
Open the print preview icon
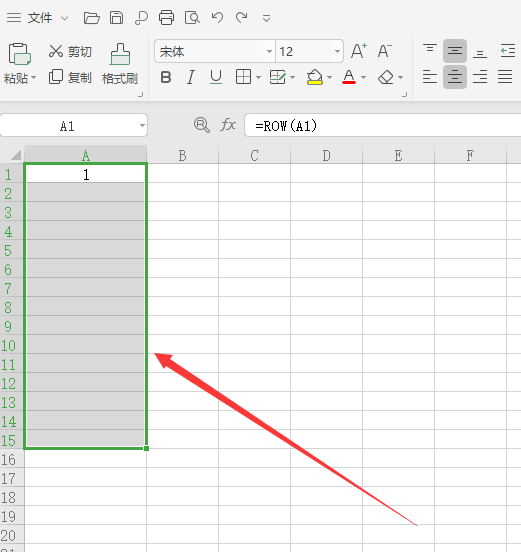[192, 18]
